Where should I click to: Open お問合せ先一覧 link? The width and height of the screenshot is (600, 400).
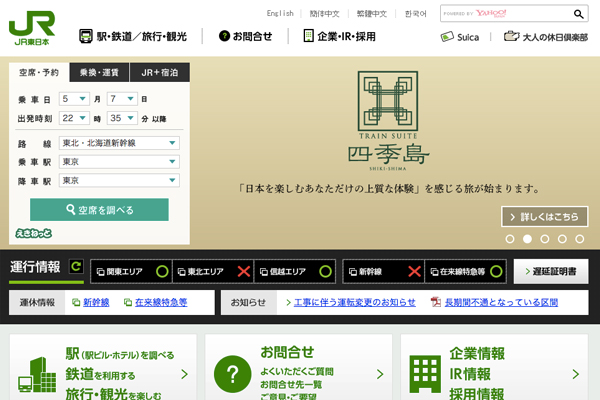[291, 385]
